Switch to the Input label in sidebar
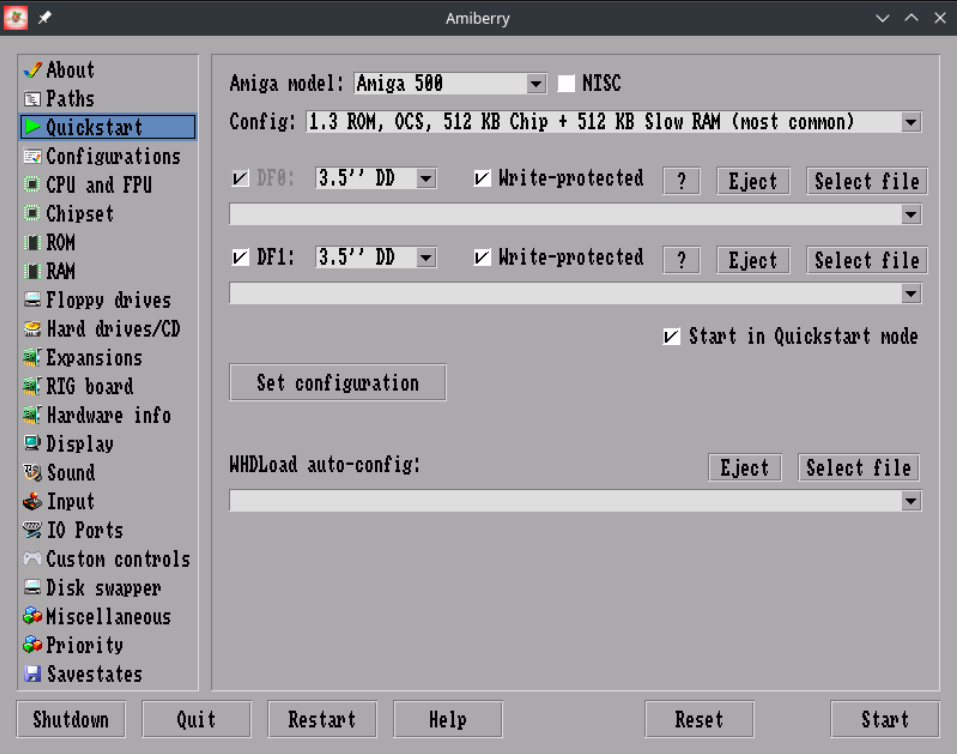957x754 pixels. pos(71,502)
